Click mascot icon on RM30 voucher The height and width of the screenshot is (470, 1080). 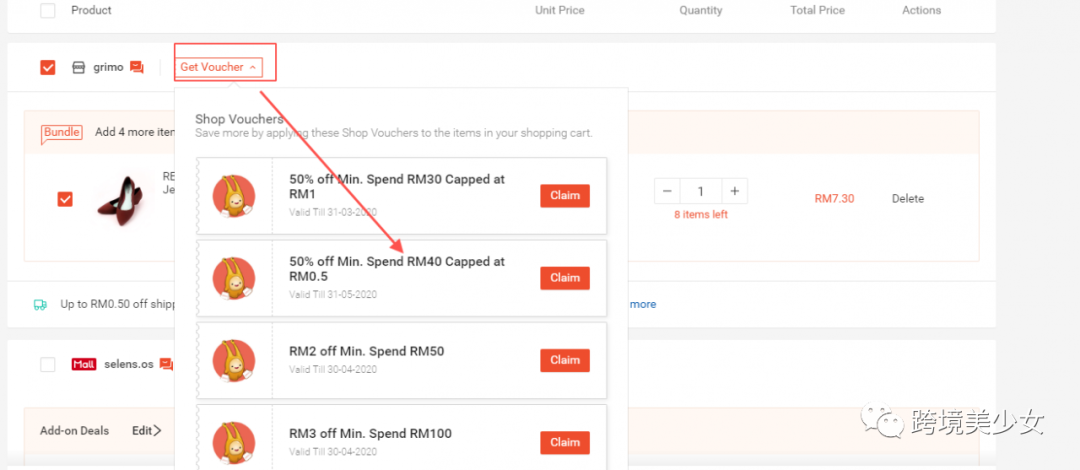(233, 196)
